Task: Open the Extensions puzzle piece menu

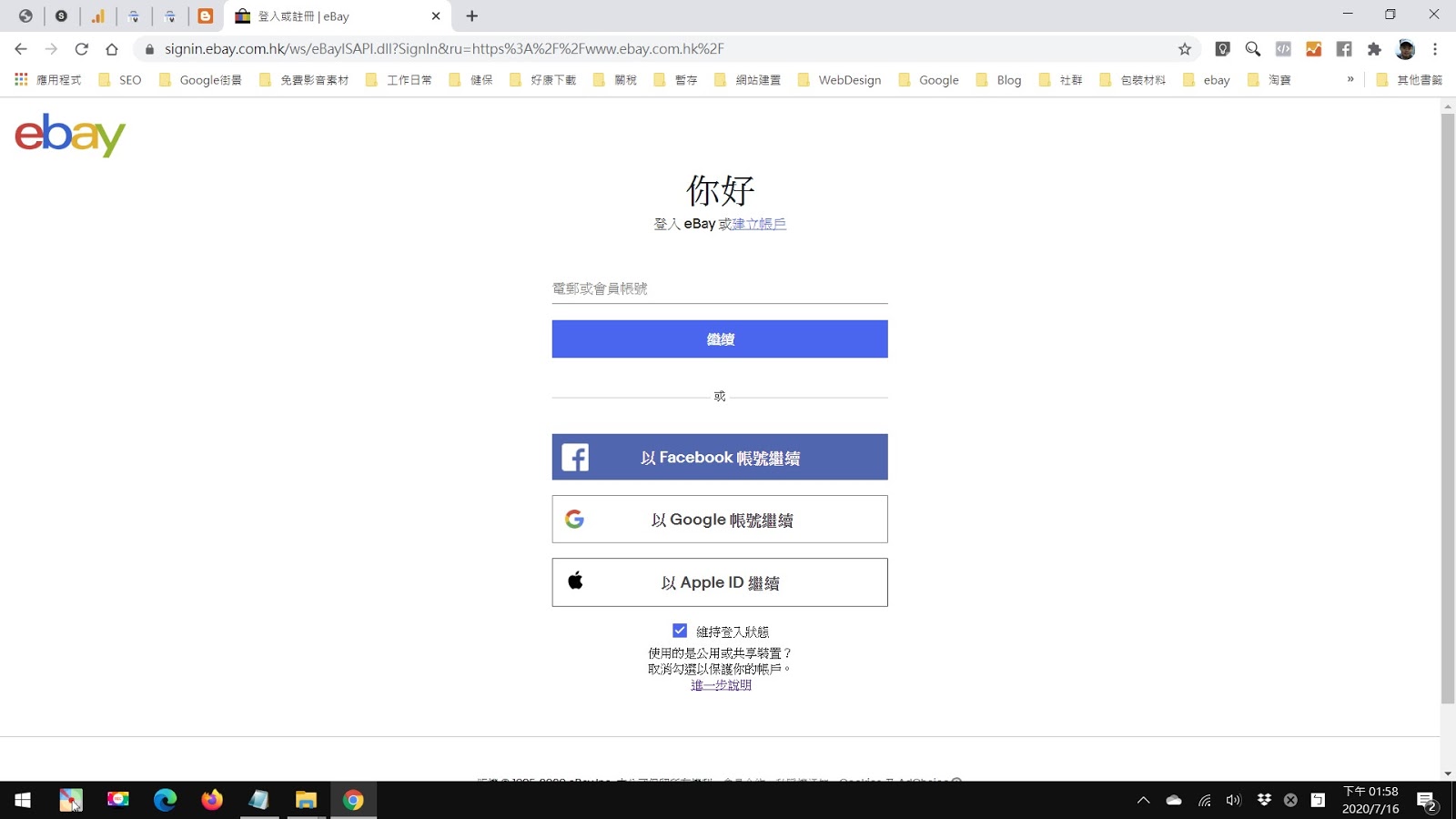Action: click(1374, 49)
